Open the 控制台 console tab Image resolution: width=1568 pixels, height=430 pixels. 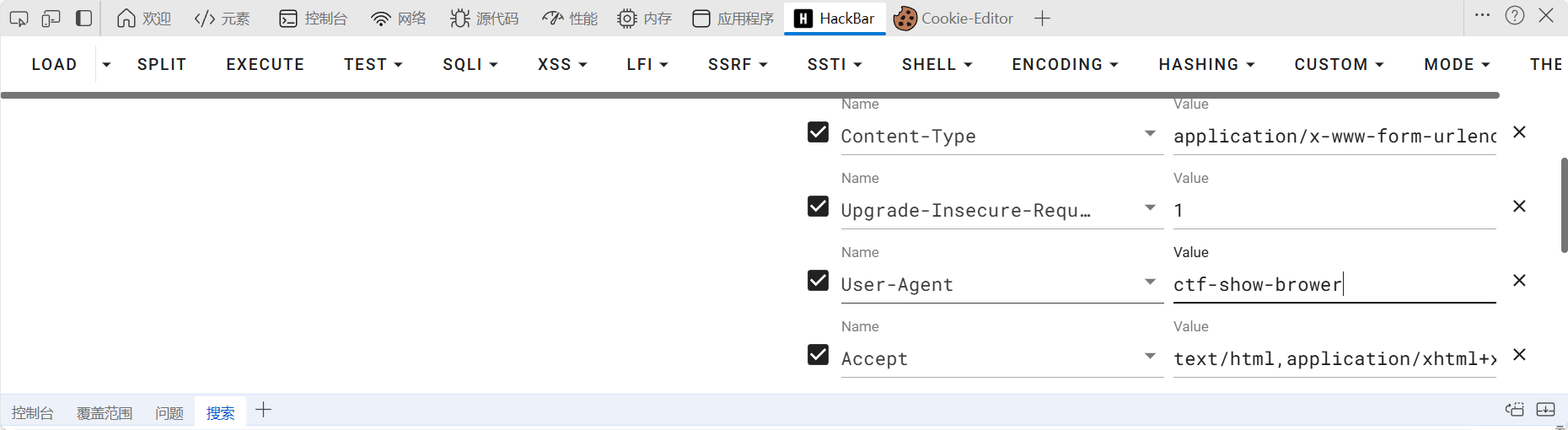(314, 19)
